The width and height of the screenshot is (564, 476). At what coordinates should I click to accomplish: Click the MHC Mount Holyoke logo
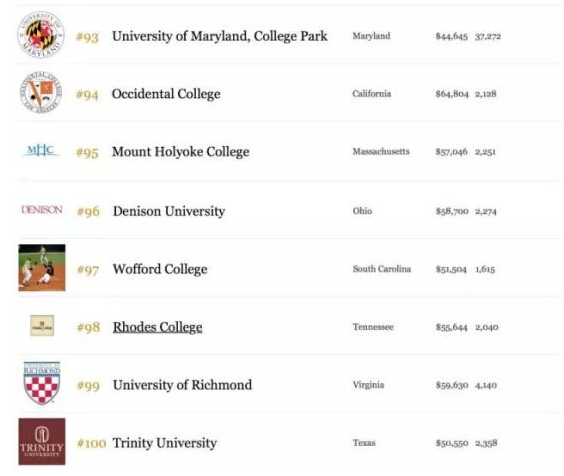point(40,150)
